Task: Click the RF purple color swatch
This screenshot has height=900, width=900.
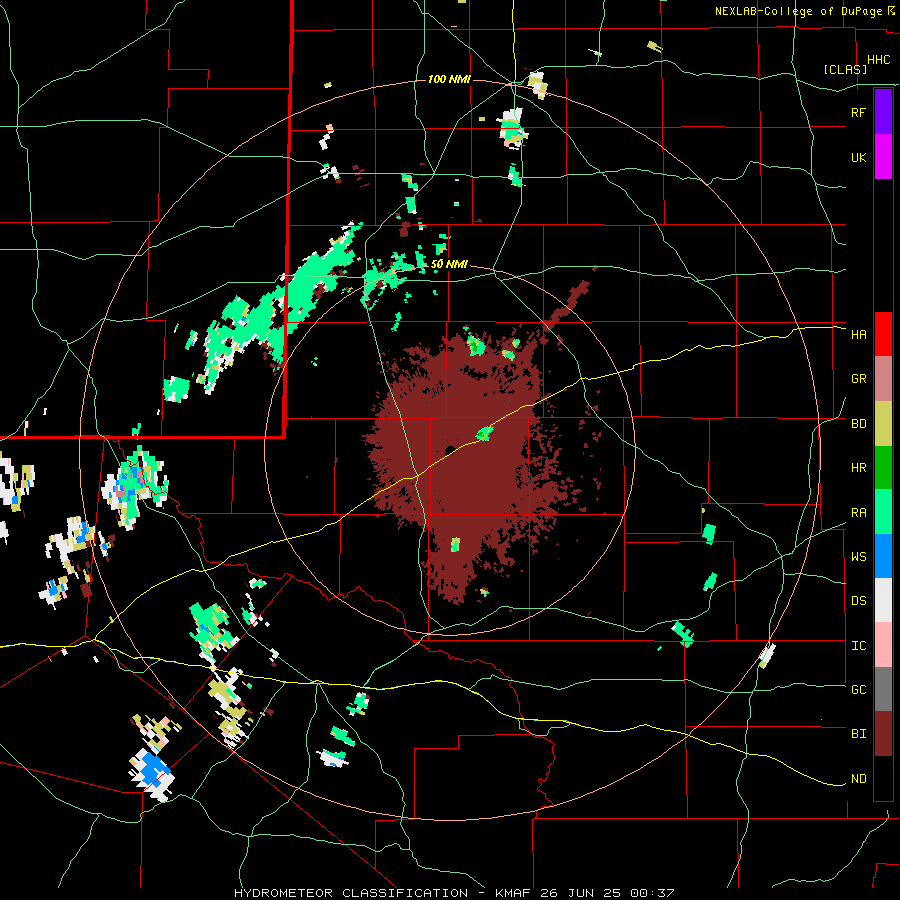Action: [x=883, y=112]
